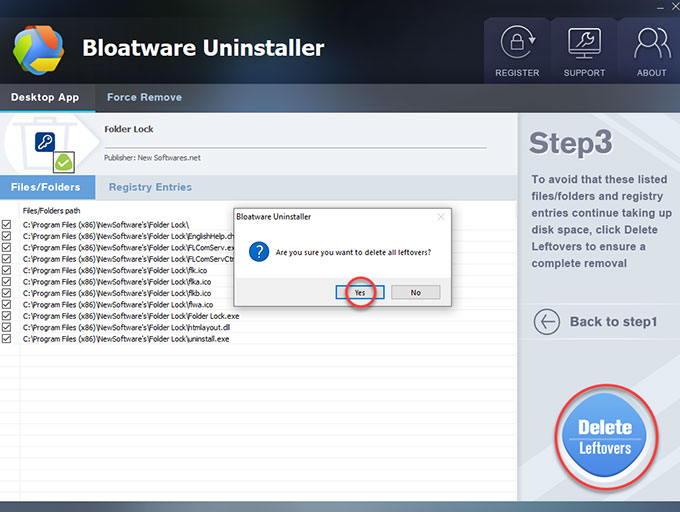Uncheck the htmlayout.dll checkbox
The height and width of the screenshot is (512, 680).
7,327
